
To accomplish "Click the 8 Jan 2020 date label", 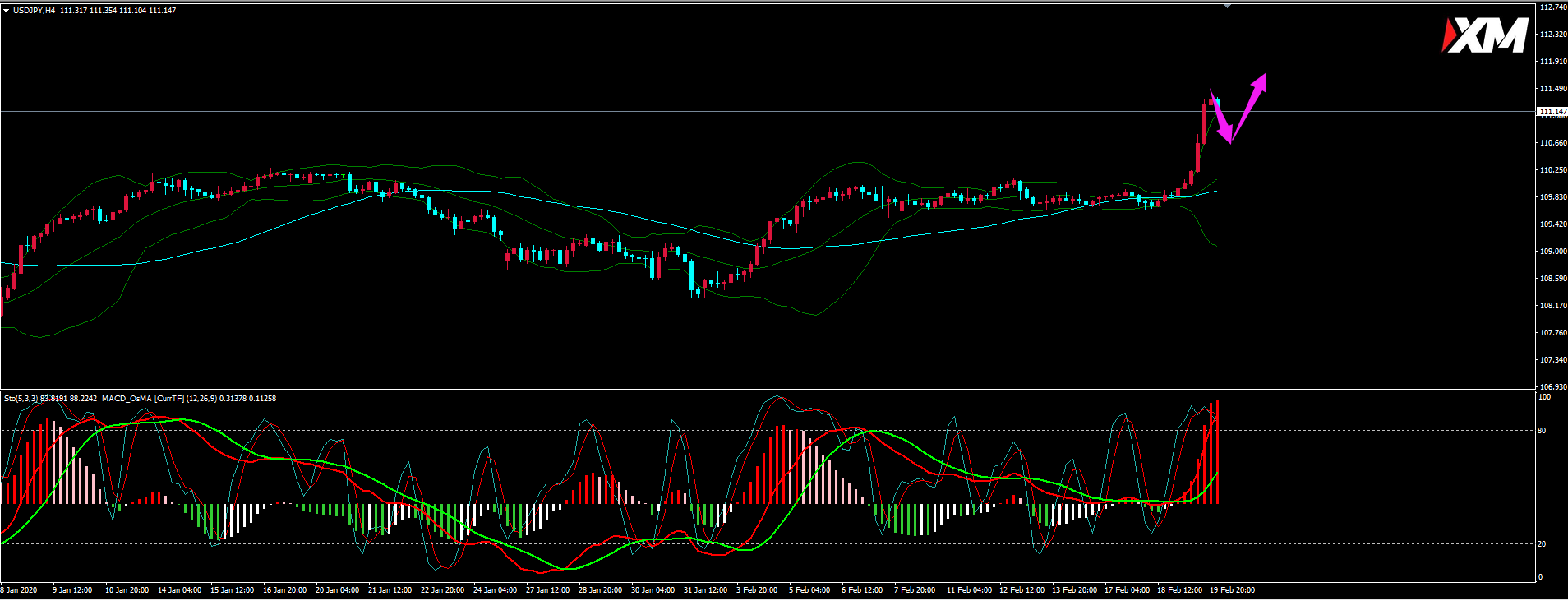I will pyautogui.click(x=19, y=590).
